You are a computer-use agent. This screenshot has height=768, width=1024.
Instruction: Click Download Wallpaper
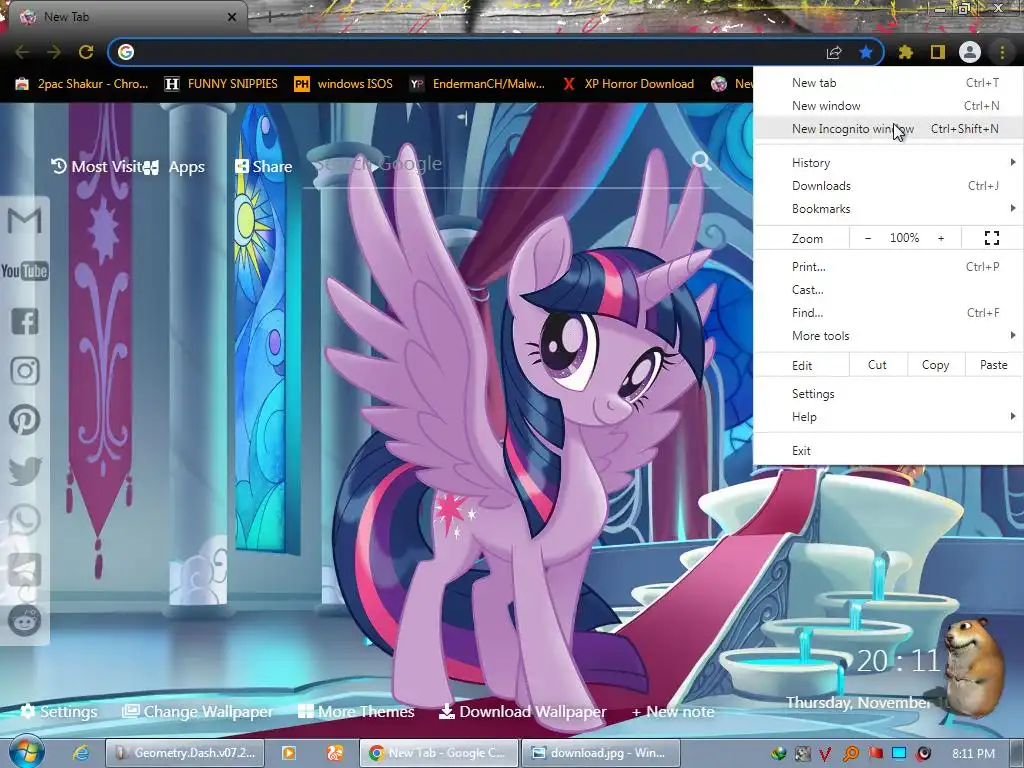pyautogui.click(x=522, y=711)
